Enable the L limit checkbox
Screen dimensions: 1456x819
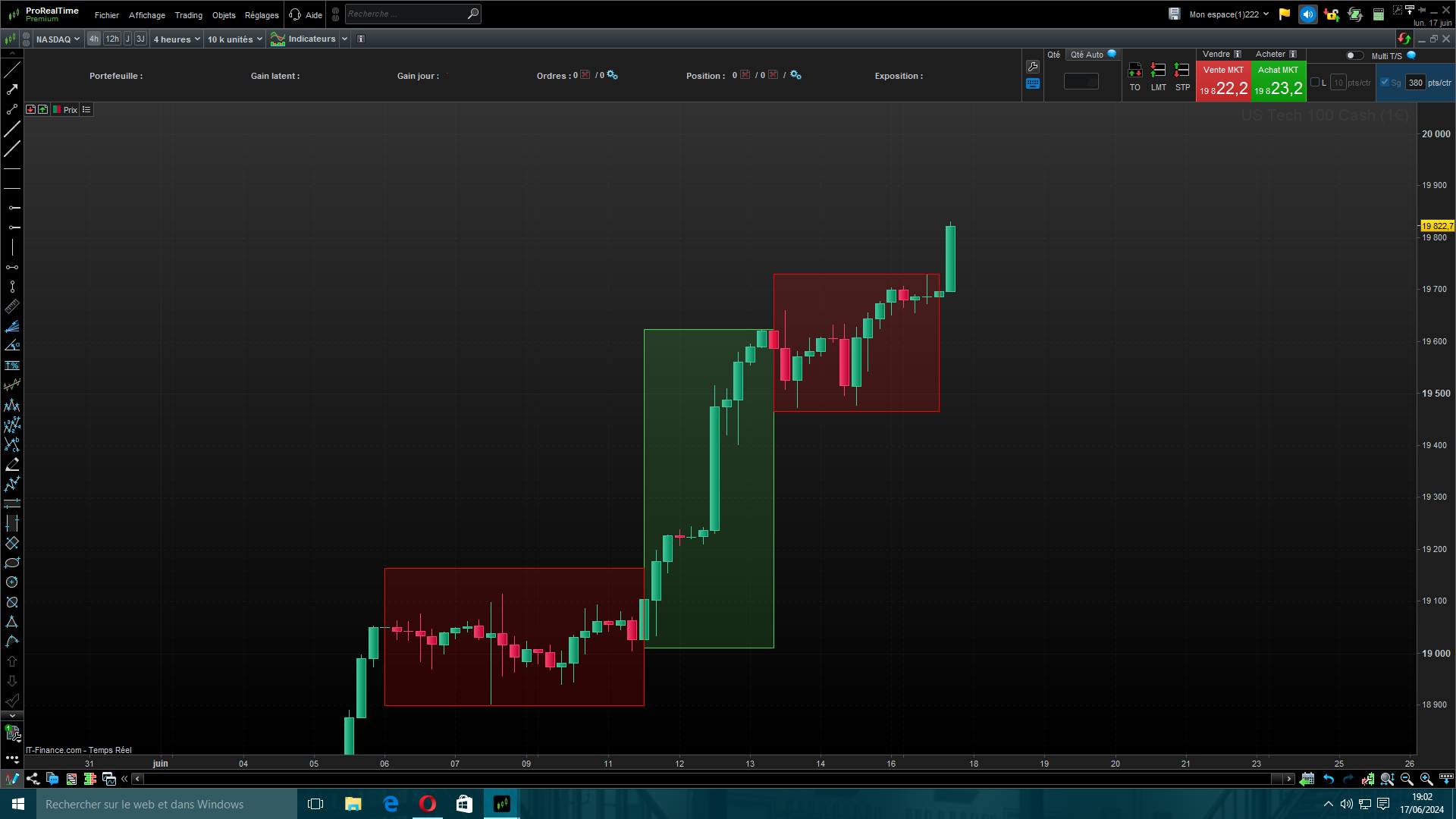coord(1315,83)
